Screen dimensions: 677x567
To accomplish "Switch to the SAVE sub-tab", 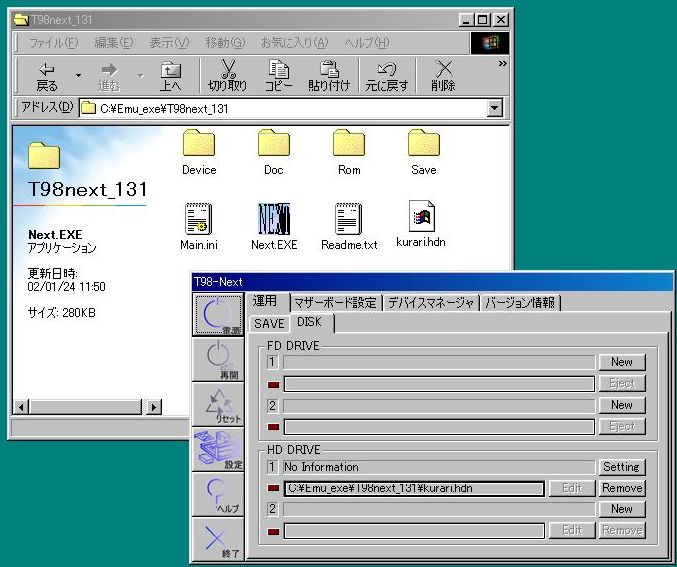I will [269, 323].
